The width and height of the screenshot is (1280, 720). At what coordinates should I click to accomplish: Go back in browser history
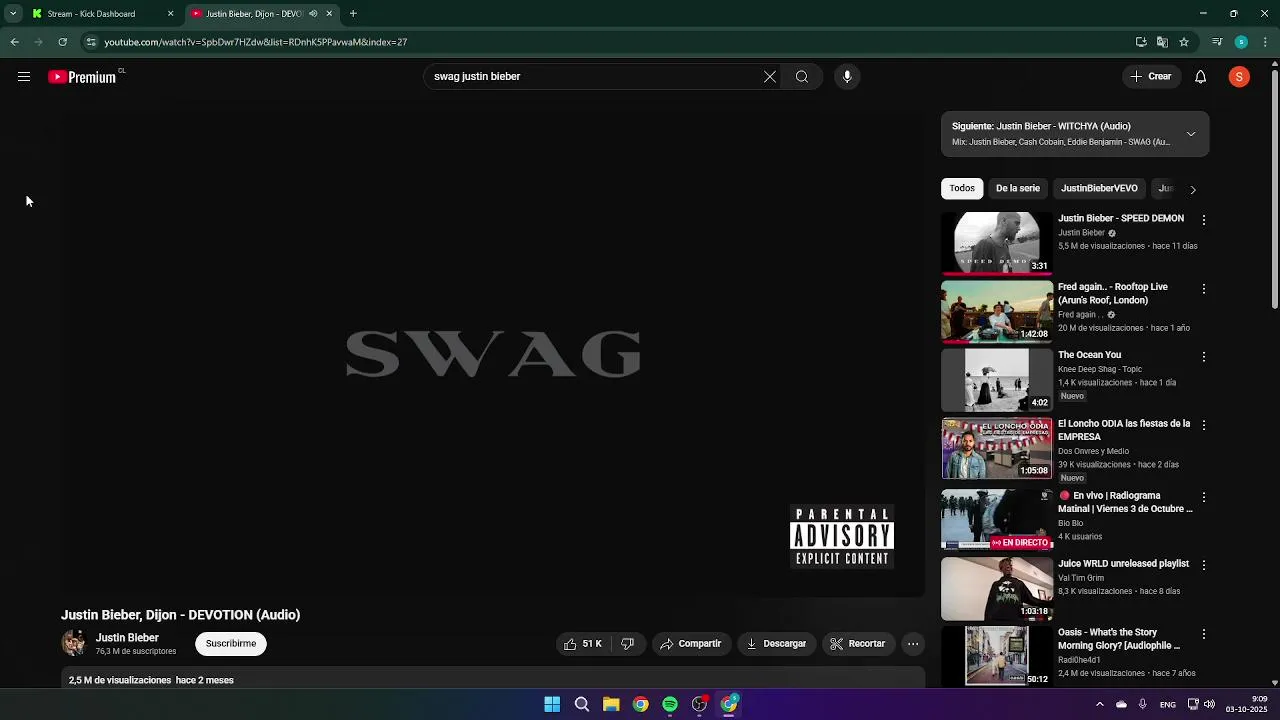point(14,42)
